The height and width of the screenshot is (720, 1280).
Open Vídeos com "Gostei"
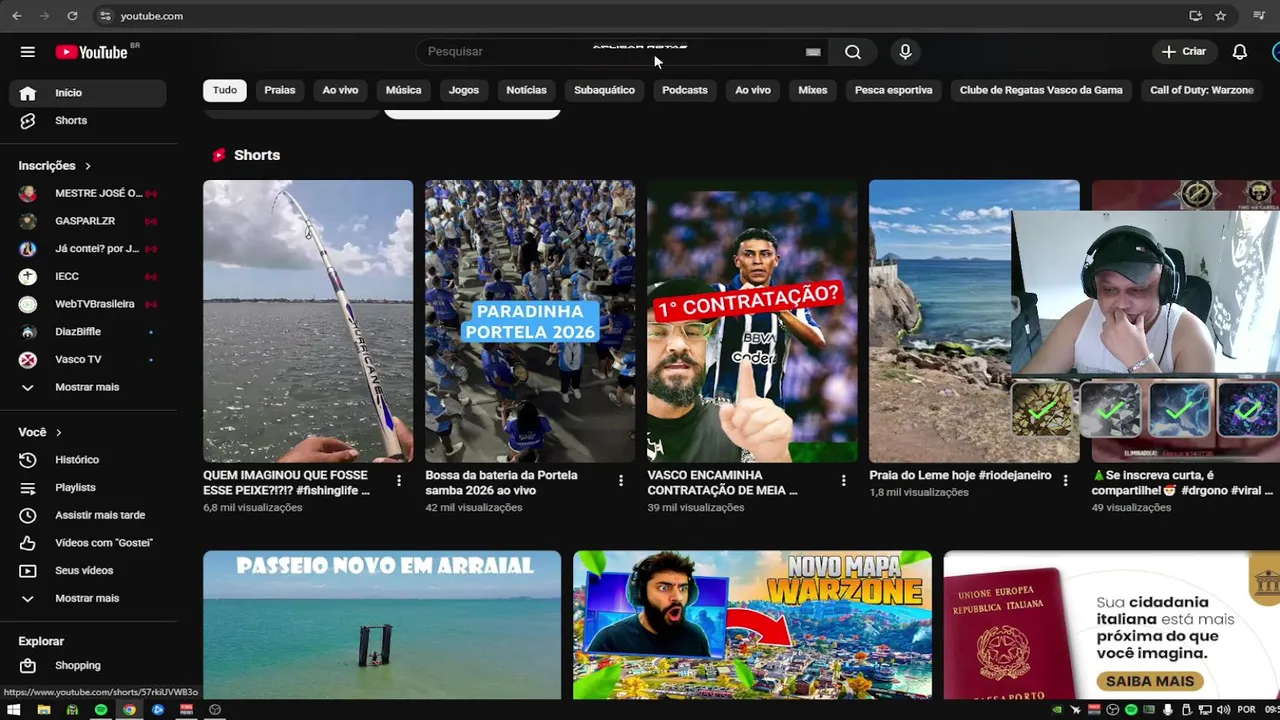(88, 543)
